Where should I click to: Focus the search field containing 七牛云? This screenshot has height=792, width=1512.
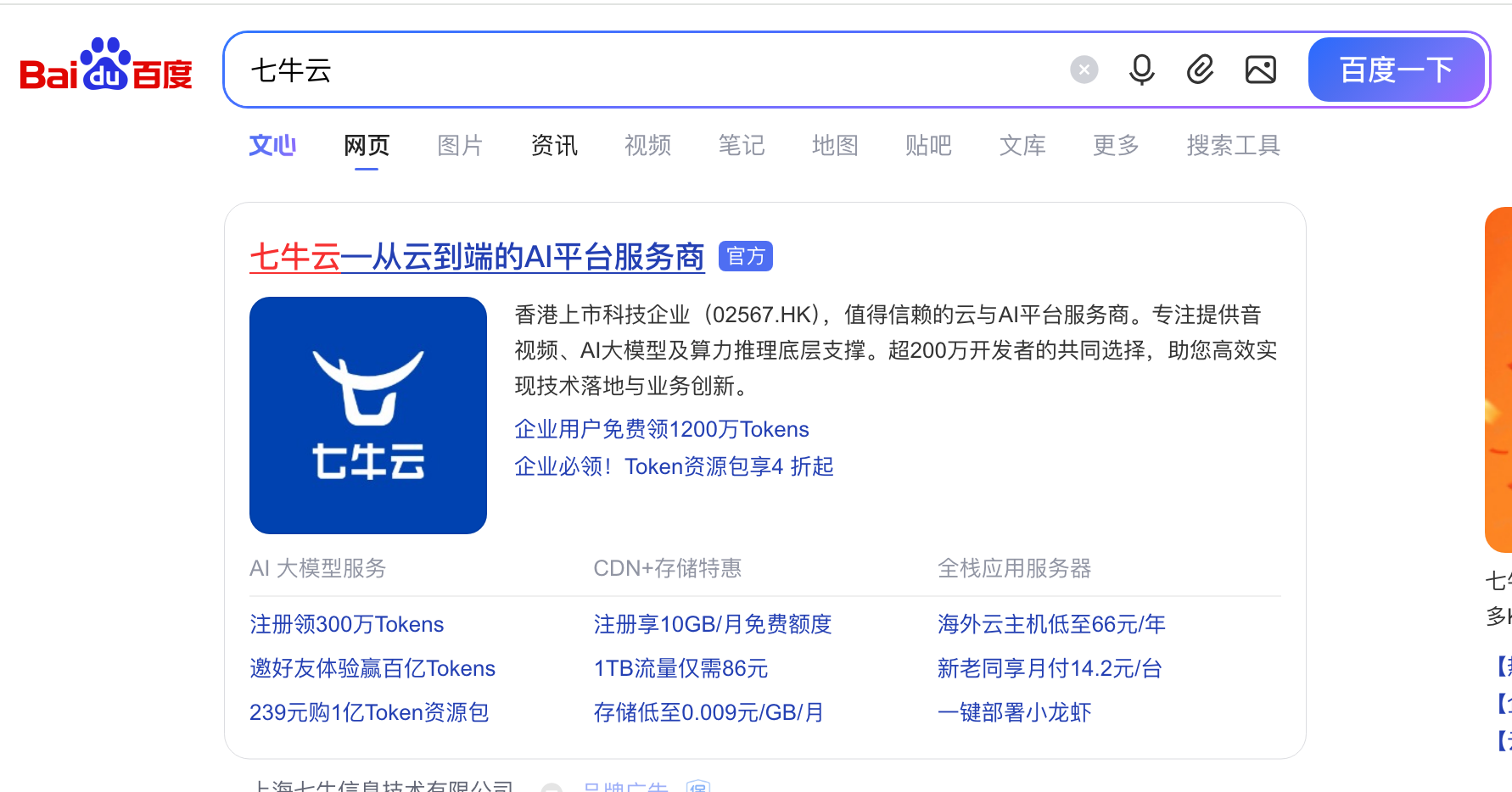coord(645,70)
